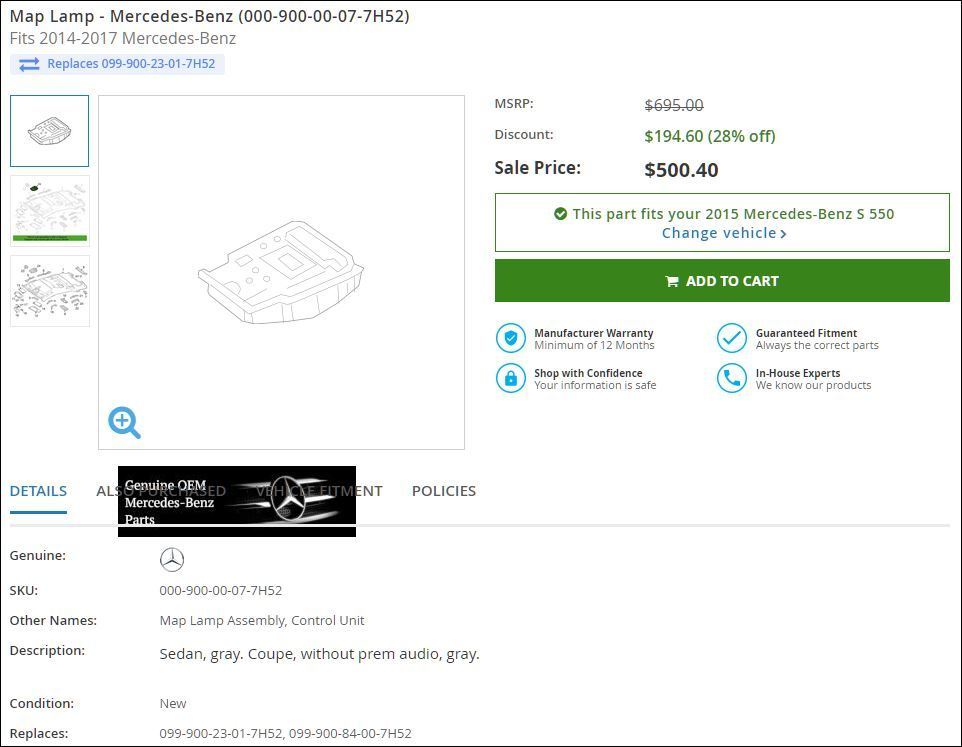Screen dimensions: 962x747
Task: Click the Mercedes star logo beside Genuine
Action: click(x=172, y=559)
